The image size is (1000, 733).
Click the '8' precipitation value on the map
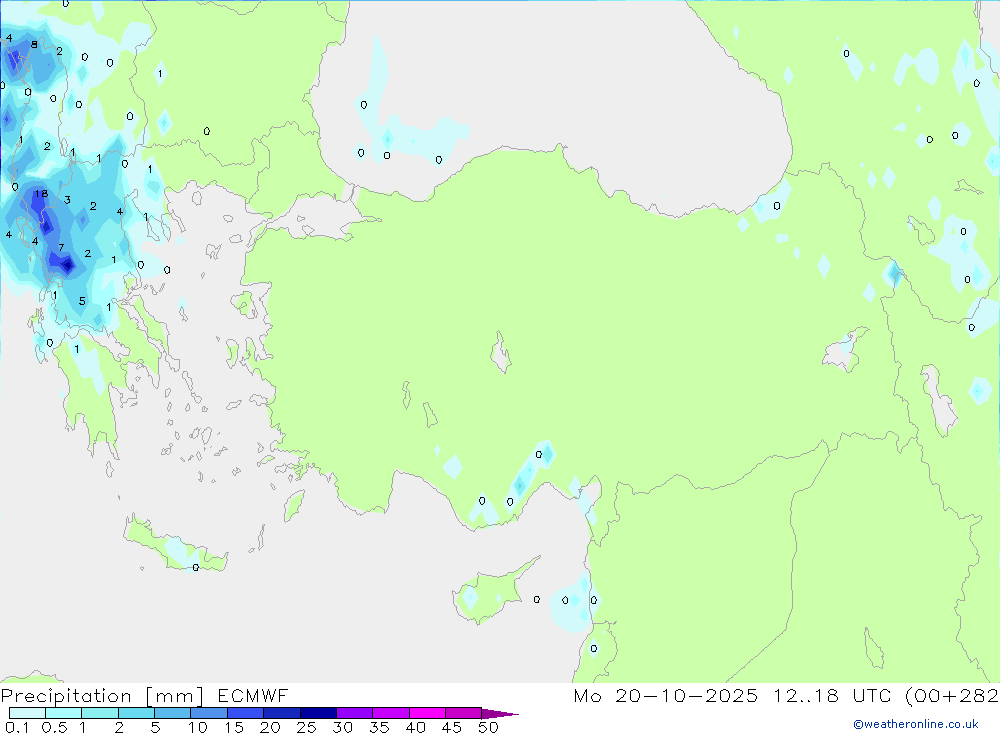click(x=34, y=45)
